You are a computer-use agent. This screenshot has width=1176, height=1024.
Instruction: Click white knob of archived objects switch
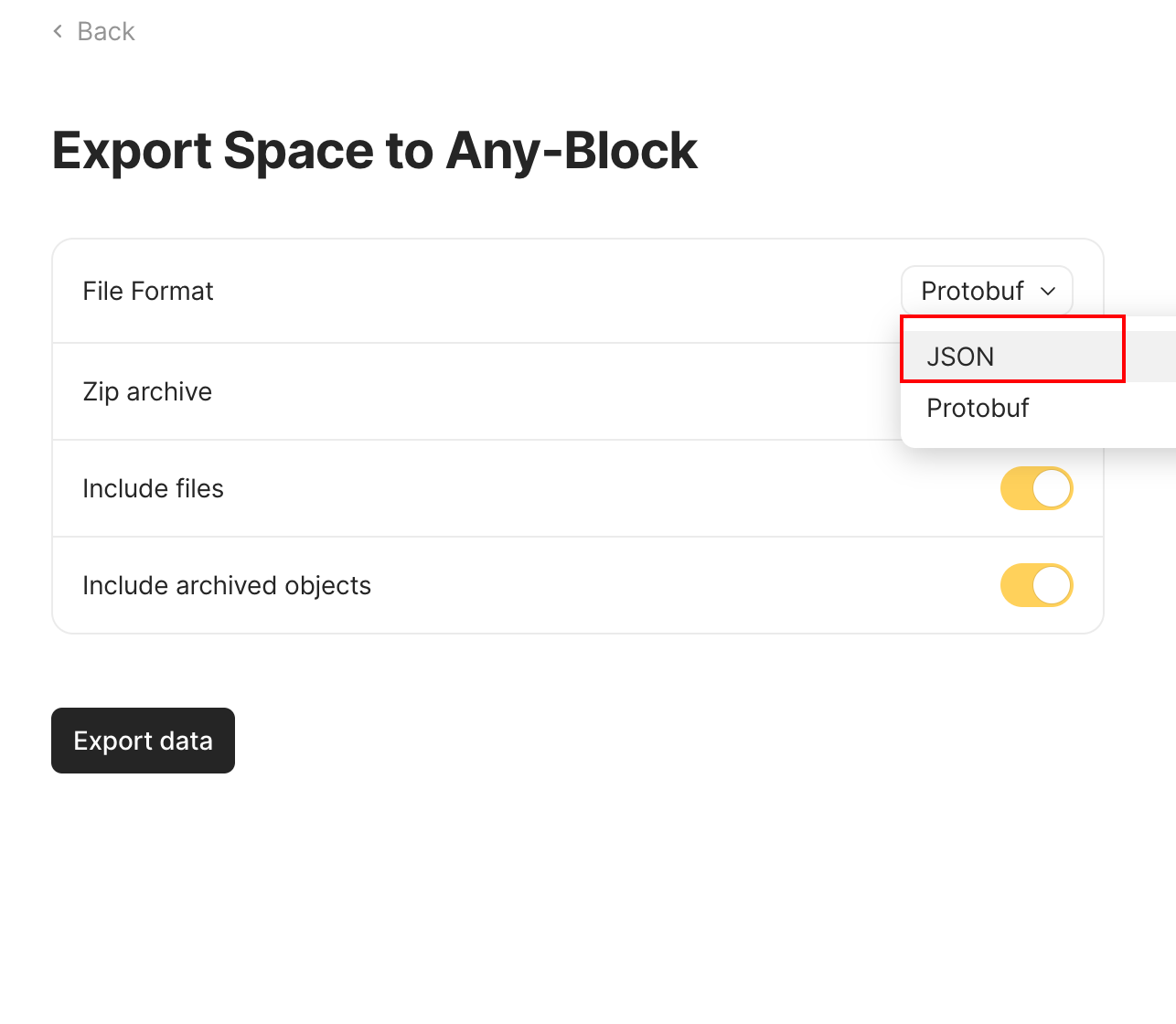(x=1052, y=585)
